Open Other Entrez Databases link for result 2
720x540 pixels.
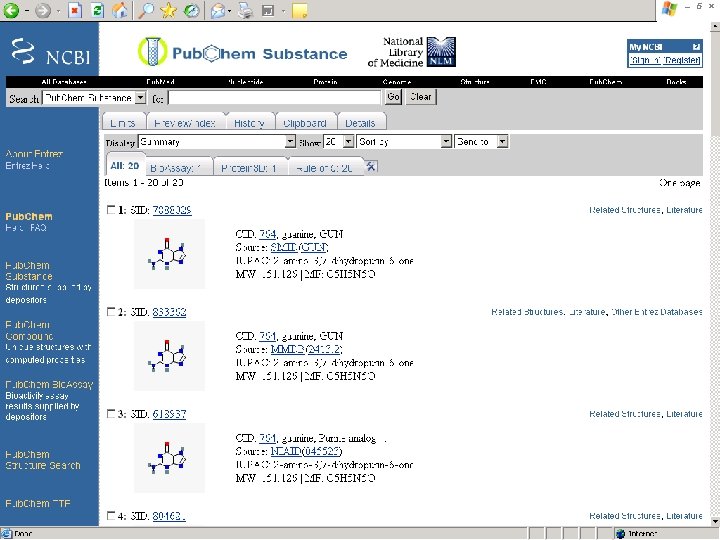point(657,312)
